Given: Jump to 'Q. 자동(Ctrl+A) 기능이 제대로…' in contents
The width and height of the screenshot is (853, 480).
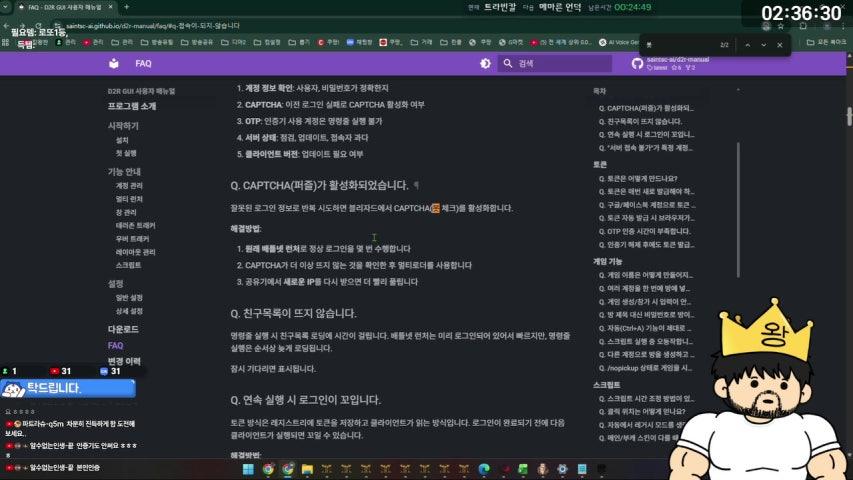Looking at the screenshot, I should click(645, 328).
